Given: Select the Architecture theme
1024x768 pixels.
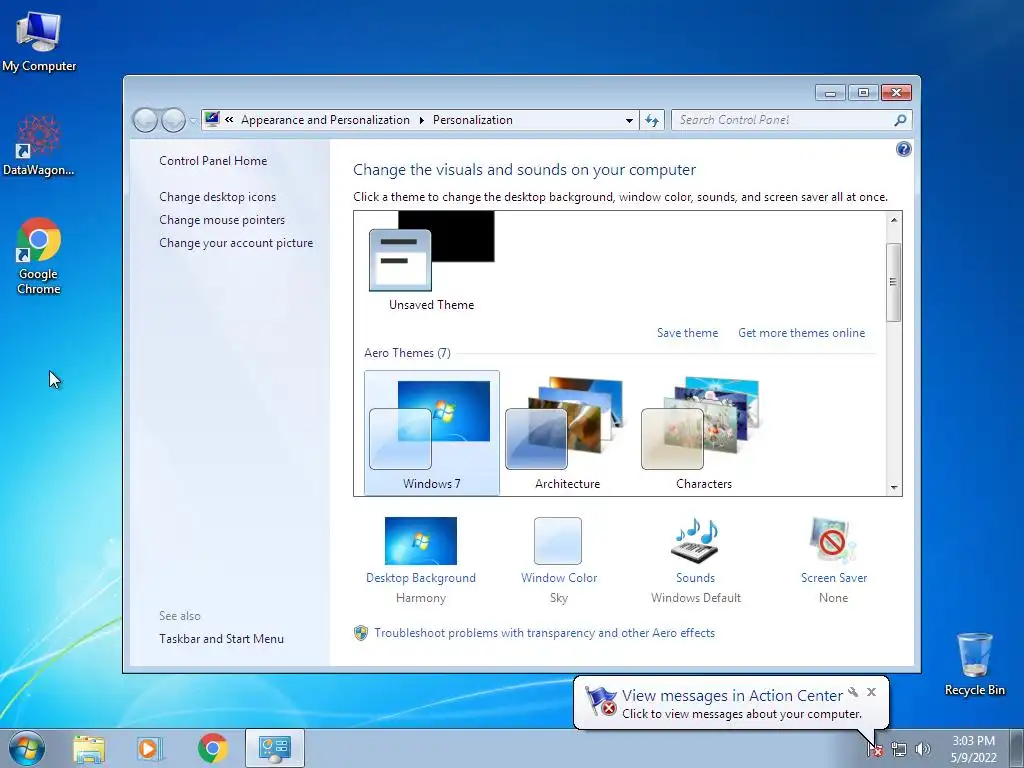Looking at the screenshot, I should (x=567, y=433).
